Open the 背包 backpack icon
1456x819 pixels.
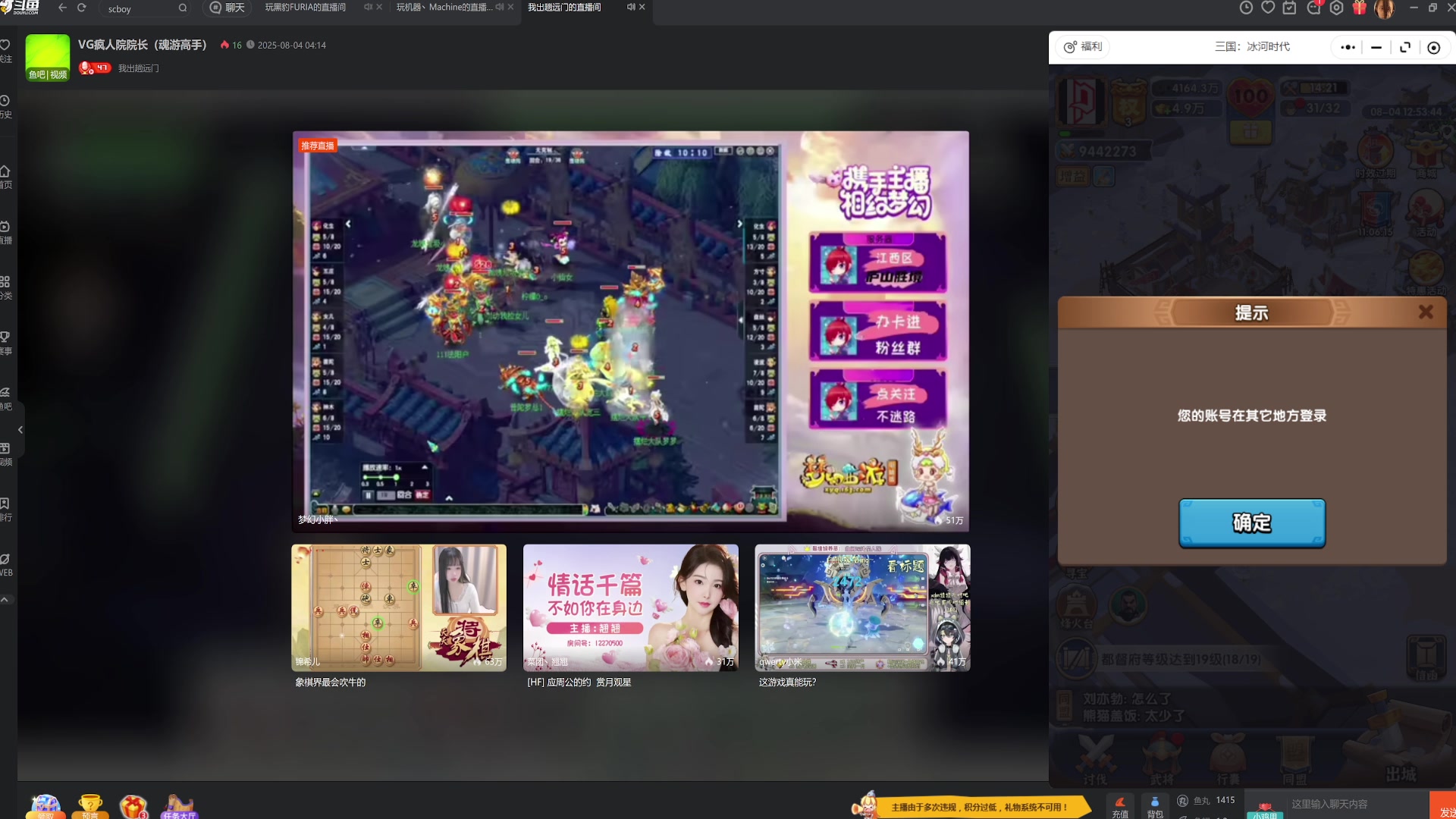(1155, 807)
